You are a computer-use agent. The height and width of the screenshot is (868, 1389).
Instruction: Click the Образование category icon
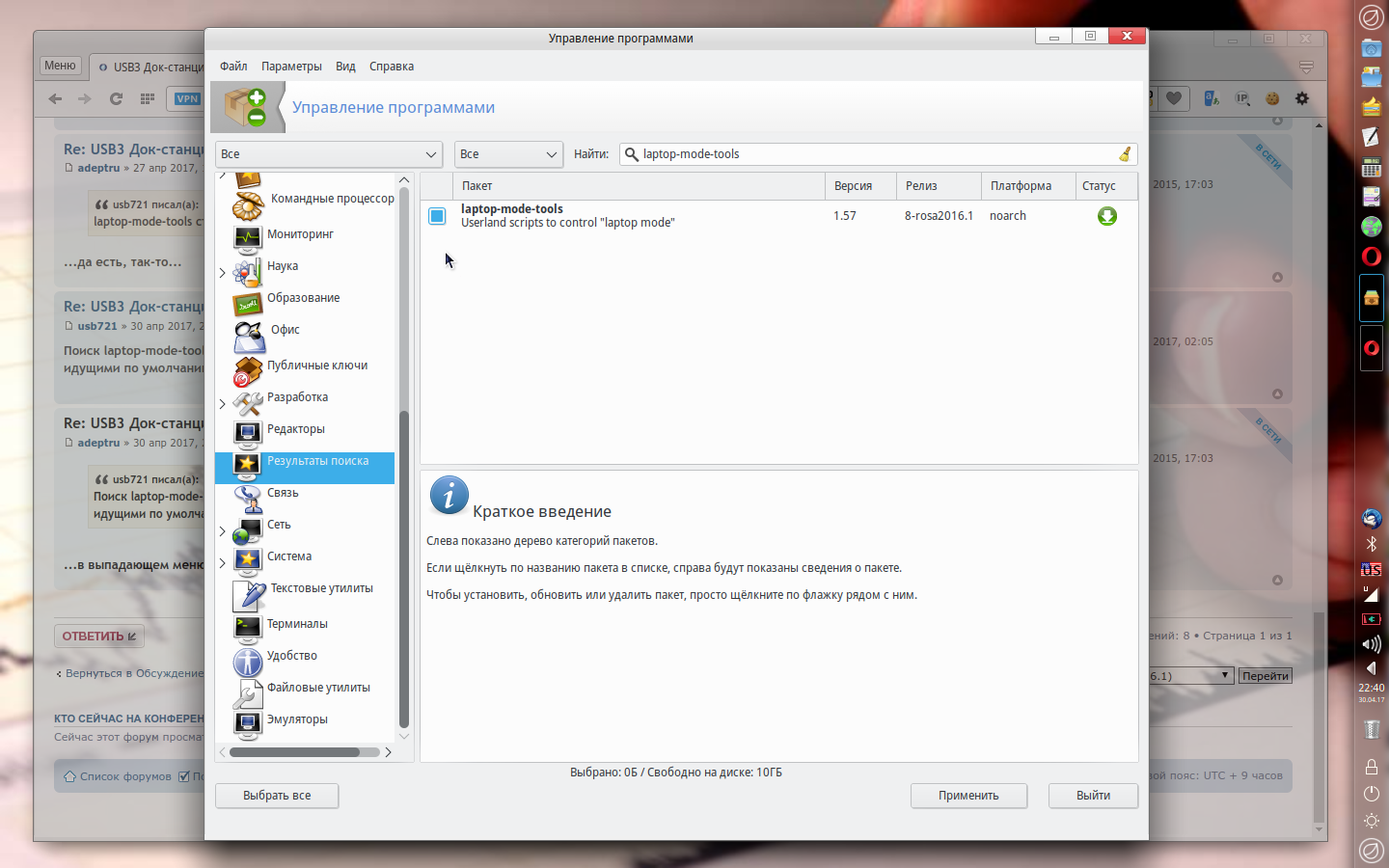point(248,304)
